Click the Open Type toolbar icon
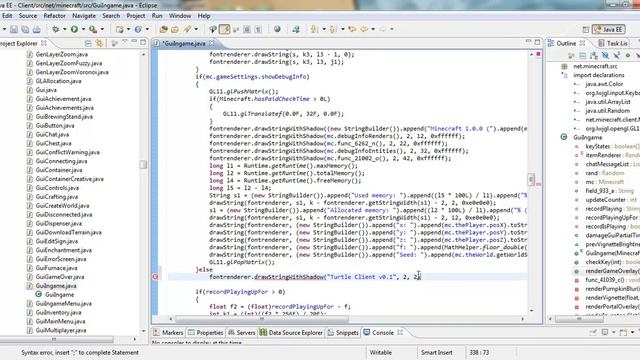Screen dimensions: 640x360 pyautogui.click(x=163, y=29)
